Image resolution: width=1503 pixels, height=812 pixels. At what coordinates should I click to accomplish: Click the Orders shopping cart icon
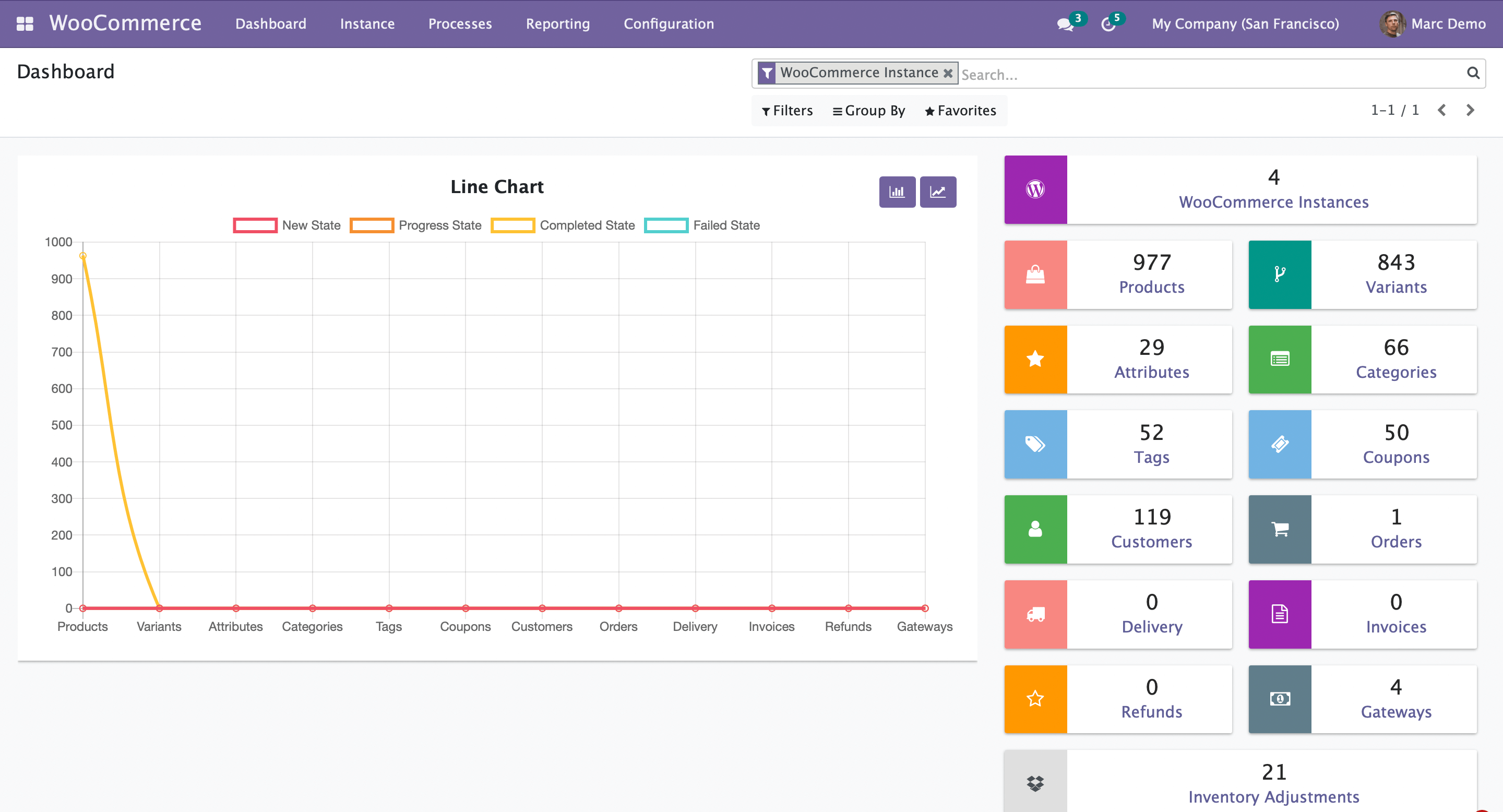click(x=1280, y=529)
